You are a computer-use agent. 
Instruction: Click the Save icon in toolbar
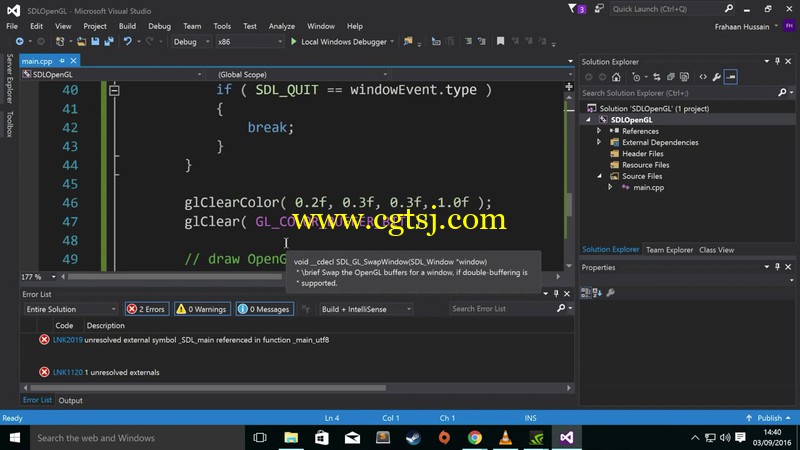point(95,41)
